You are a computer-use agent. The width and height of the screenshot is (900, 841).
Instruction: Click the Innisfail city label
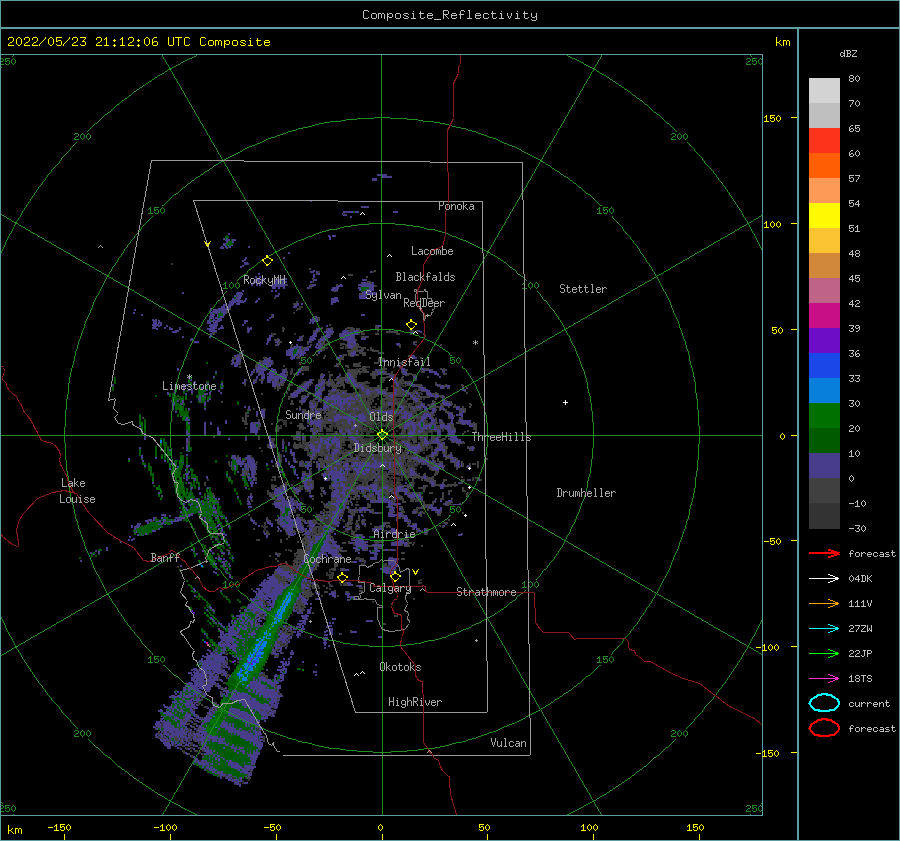coord(404,362)
